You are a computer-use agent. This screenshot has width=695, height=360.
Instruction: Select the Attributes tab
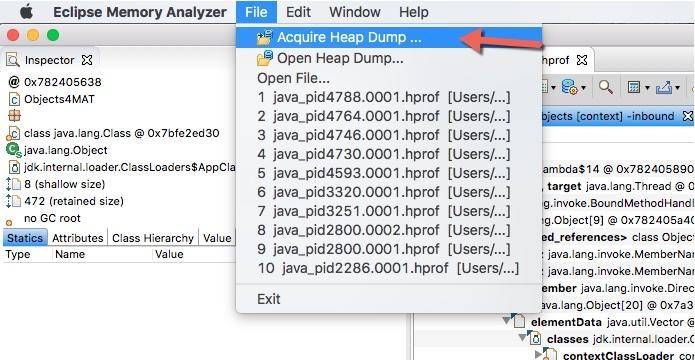click(78, 238)
